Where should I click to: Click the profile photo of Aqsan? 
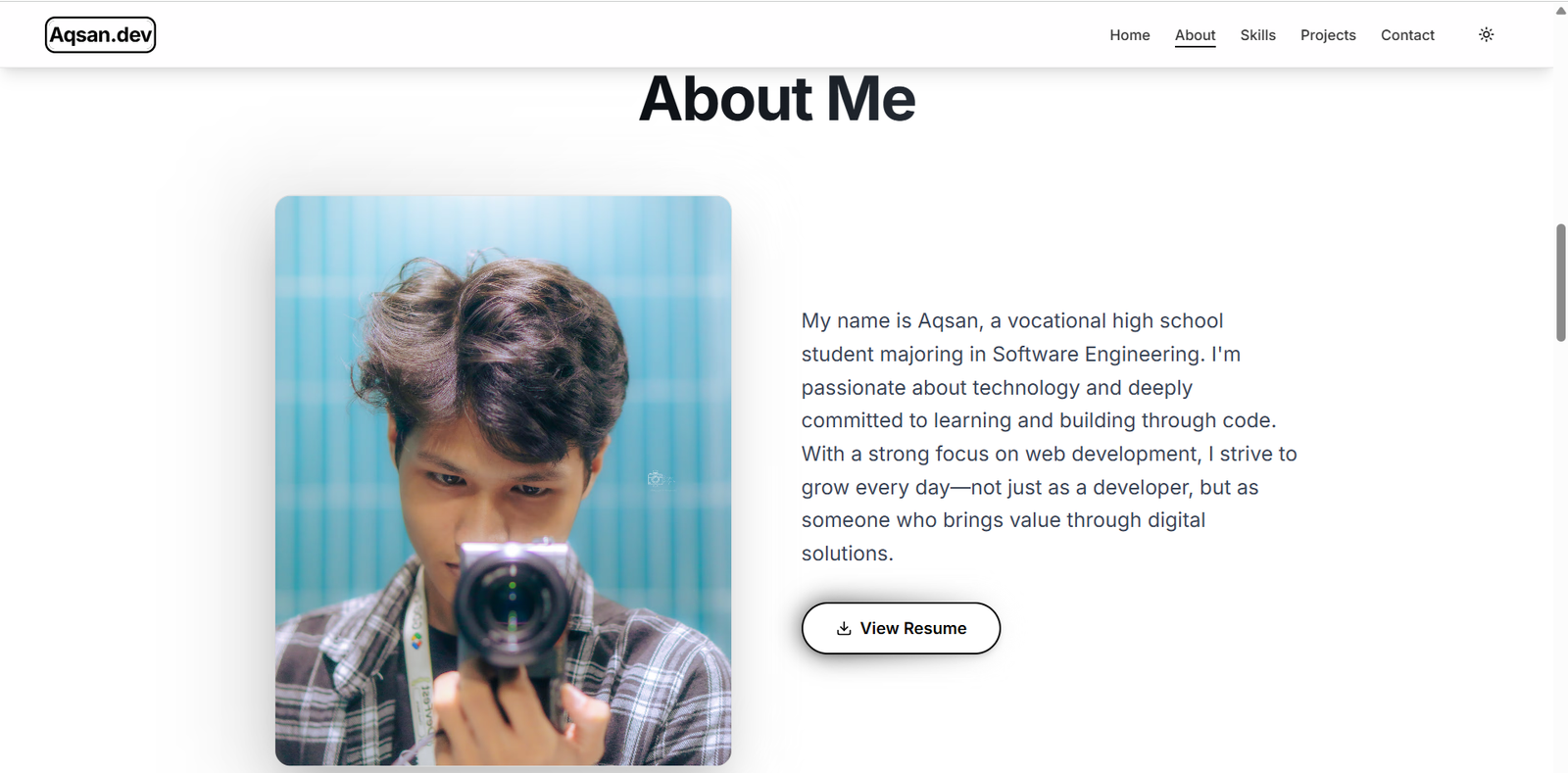(503, 480)
